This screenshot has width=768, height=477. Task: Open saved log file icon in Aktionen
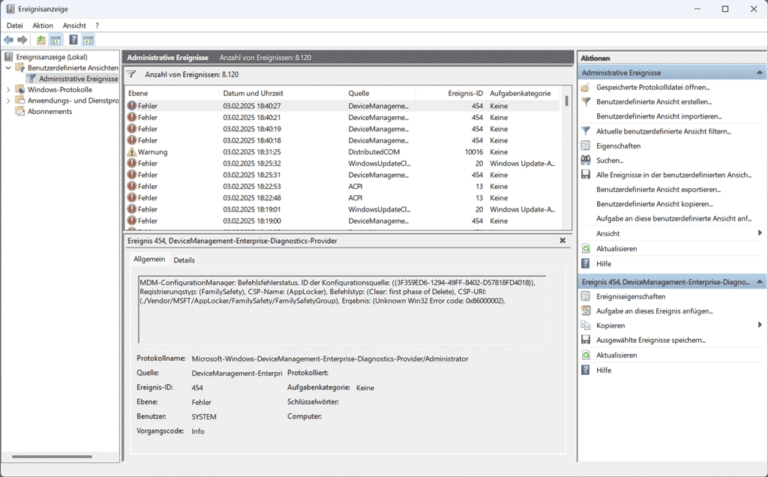[x=585, y=88]
